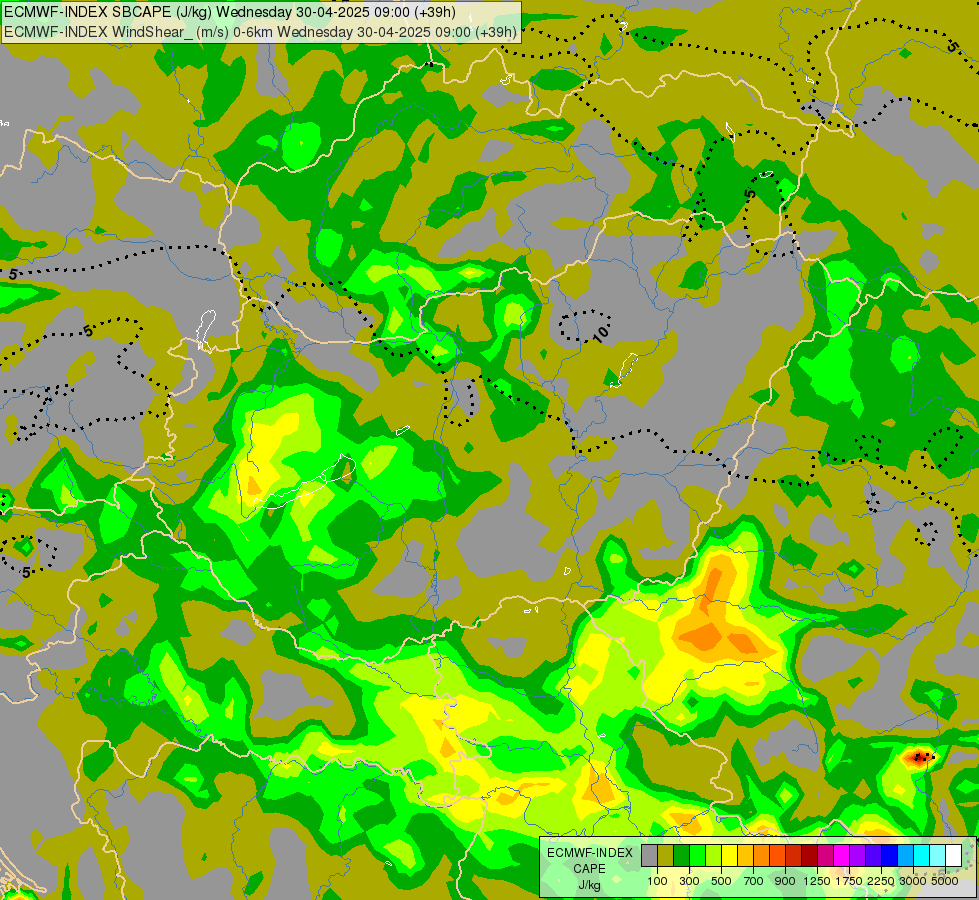This screenshot has height=900, width=979.
Task: Click the legend value 700
Action: pyautogui.click(x=754, y=881)
